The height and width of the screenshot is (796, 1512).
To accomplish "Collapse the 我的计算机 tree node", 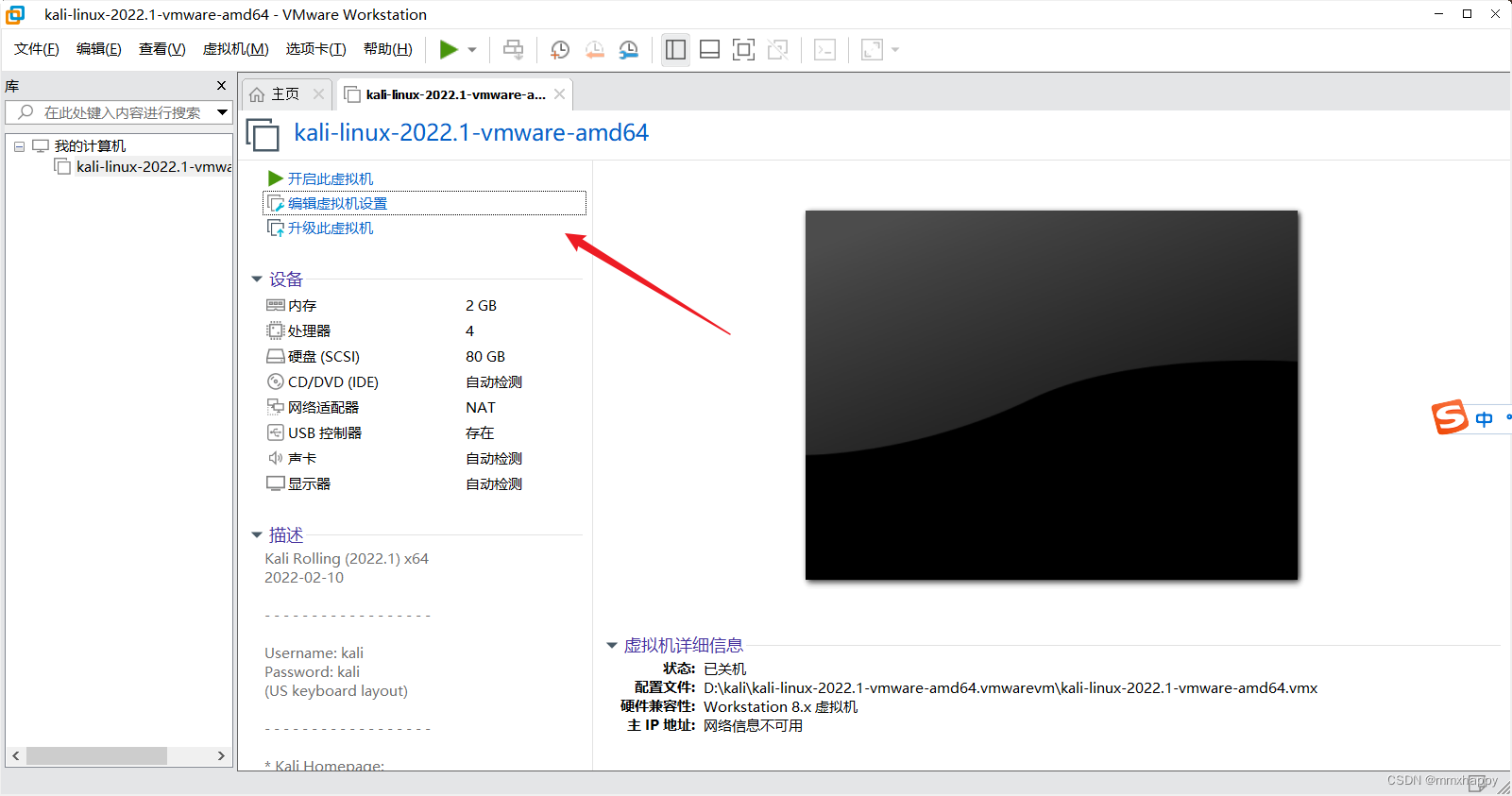I will [x=19, y=146].
